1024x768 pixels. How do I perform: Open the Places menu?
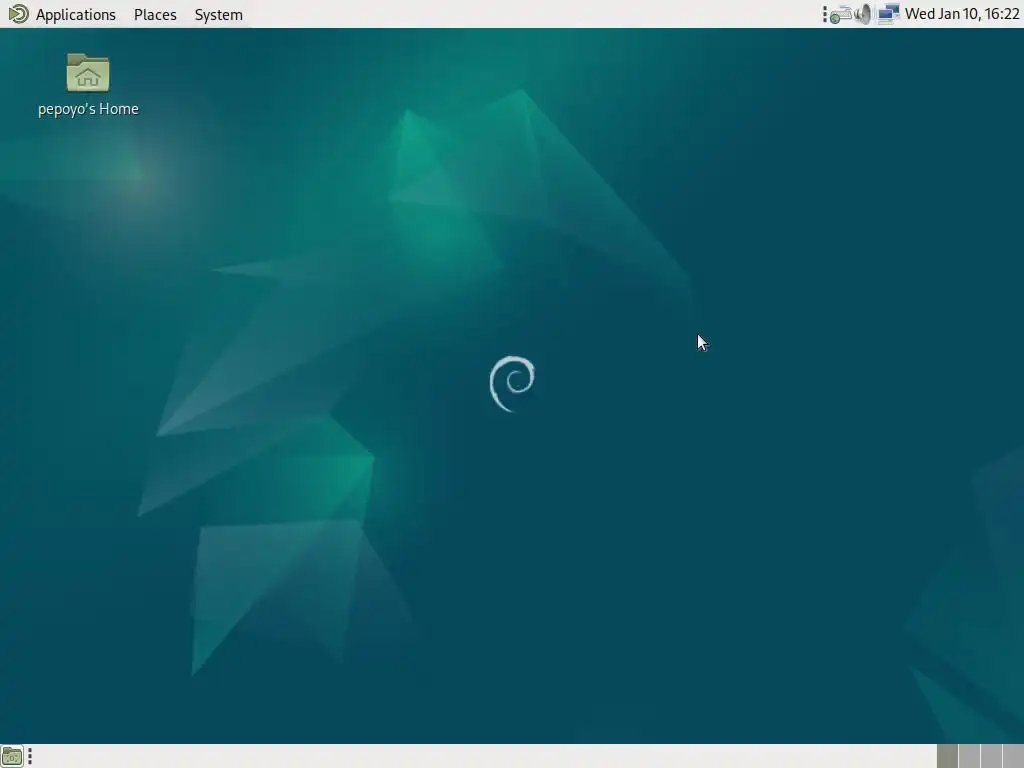point(155,14)
